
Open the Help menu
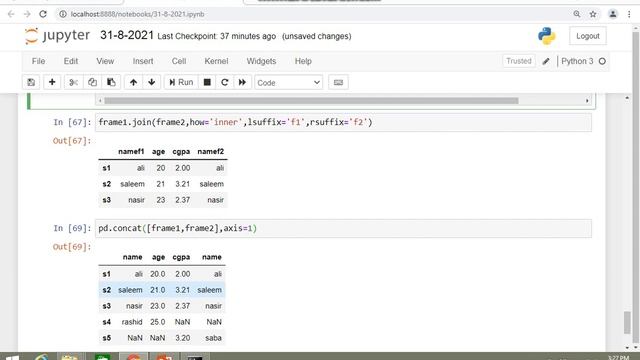click(303, 61)
